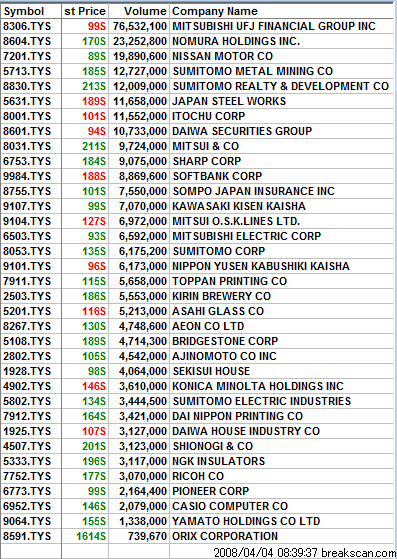This screenshot has width=397, height=559.
Task: Click the Last Price column header
Action: tap(85, 11)
